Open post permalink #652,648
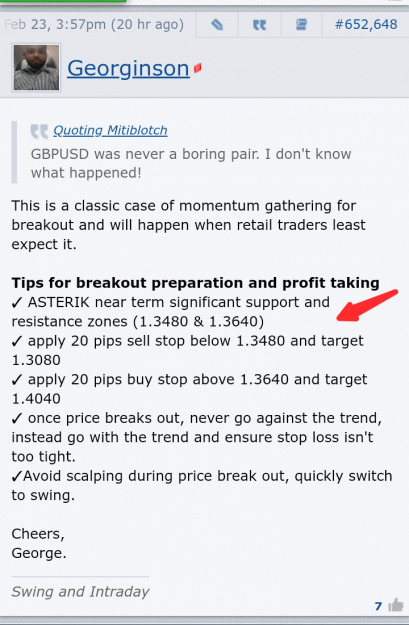The height and width of the screenshot is (625, 409). tap(366, 25)
